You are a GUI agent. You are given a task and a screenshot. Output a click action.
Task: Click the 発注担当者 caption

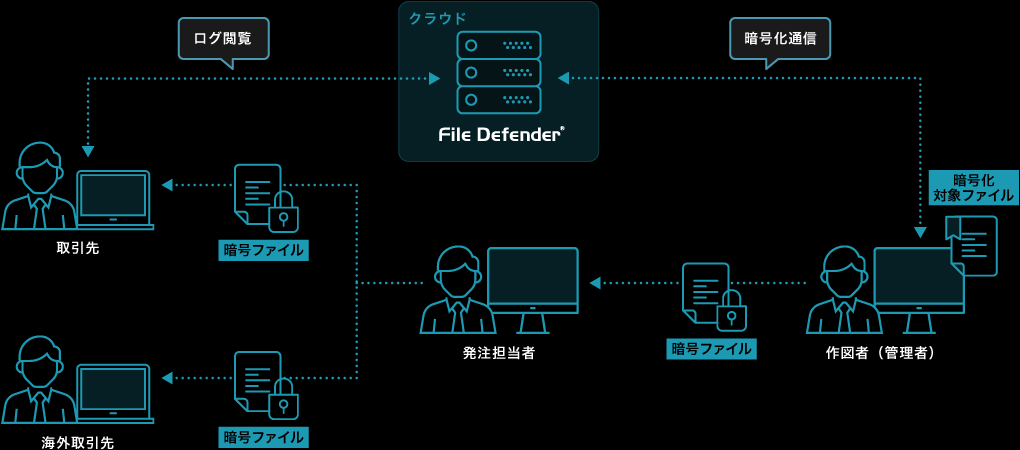499,353
